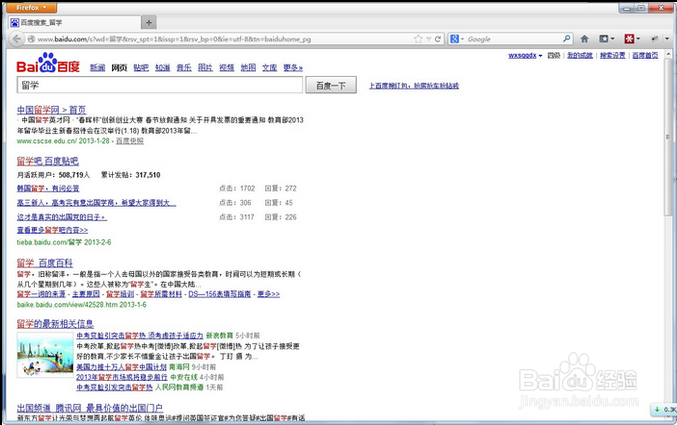This screenshot has width=677, height=425.
Task: Open Google search engine selector
Action: tap(457, 39)
